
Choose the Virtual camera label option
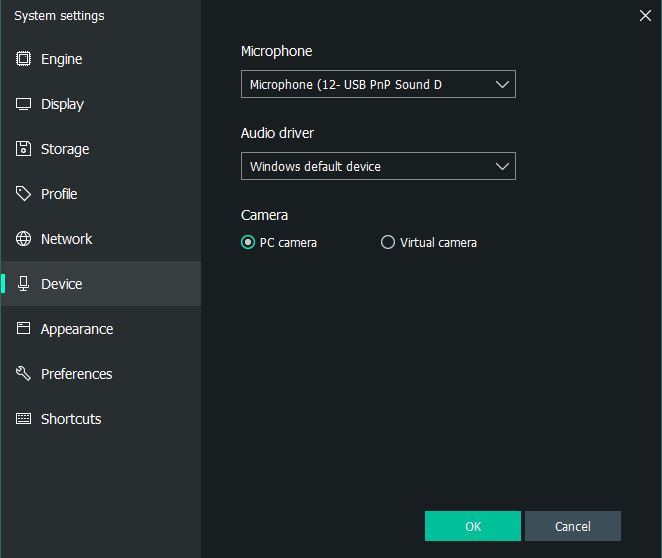point(438,243)
